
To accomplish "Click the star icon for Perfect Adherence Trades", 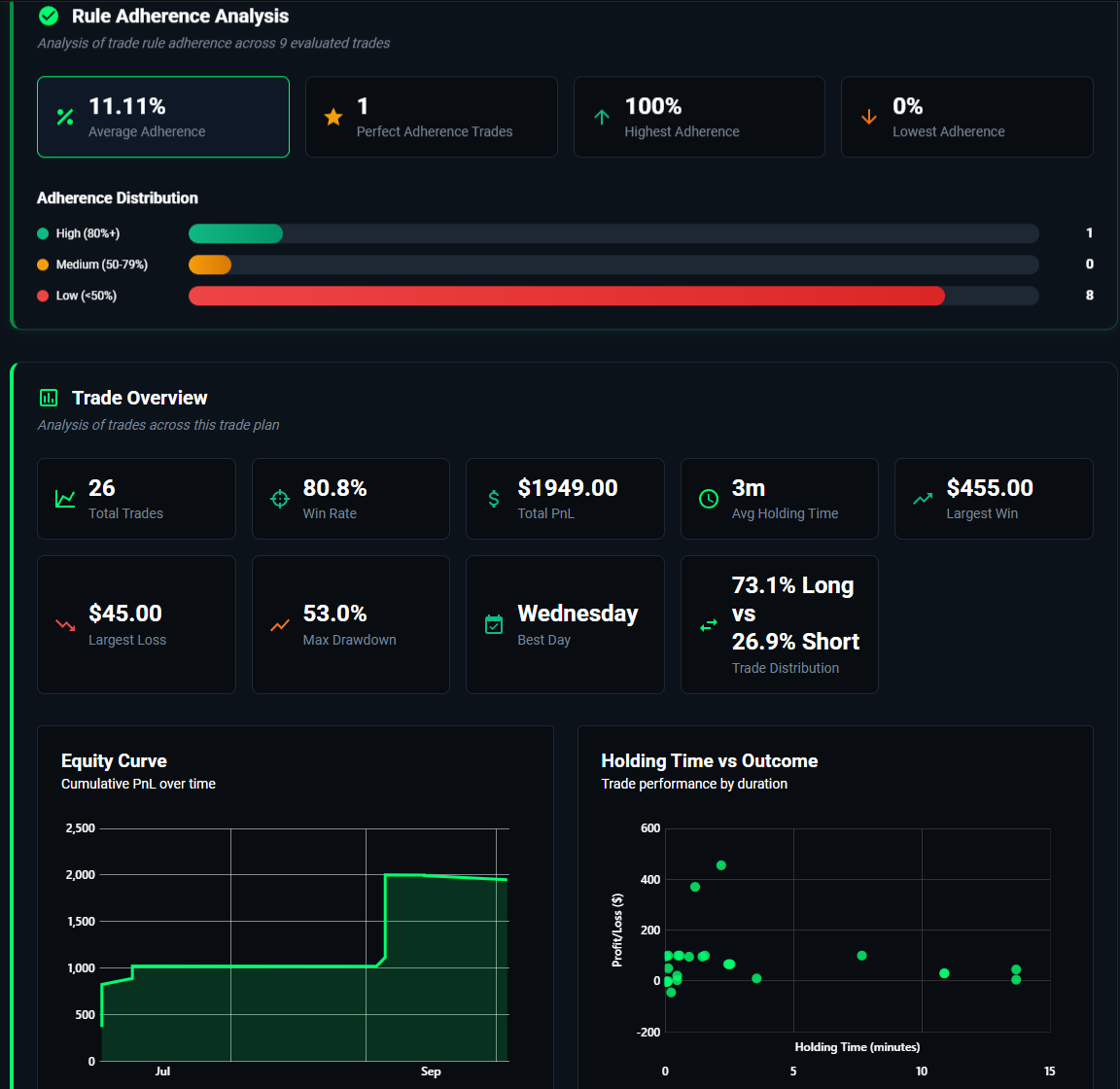I will [333, 118].
